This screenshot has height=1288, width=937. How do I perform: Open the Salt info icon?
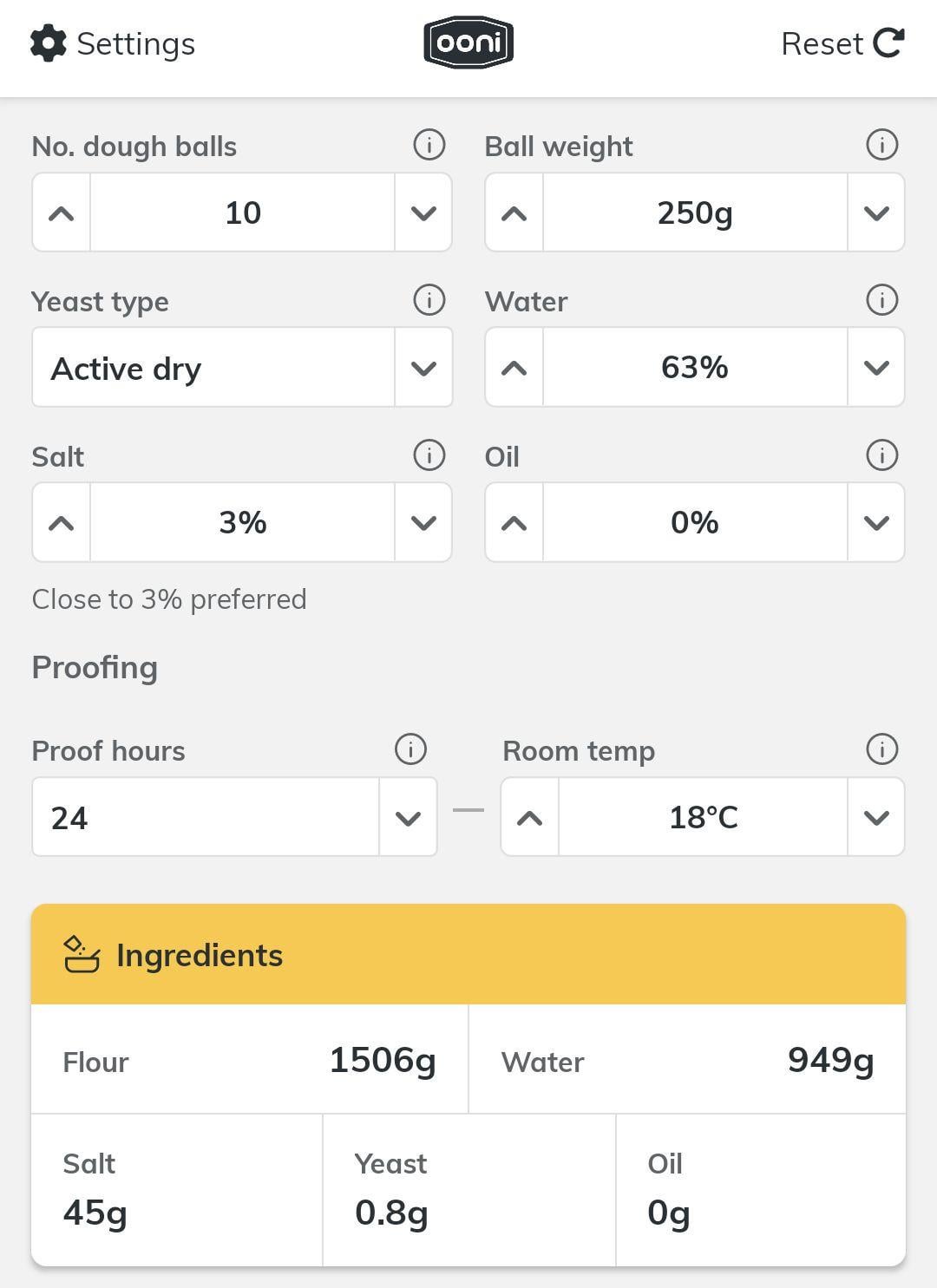click(429, 455)
